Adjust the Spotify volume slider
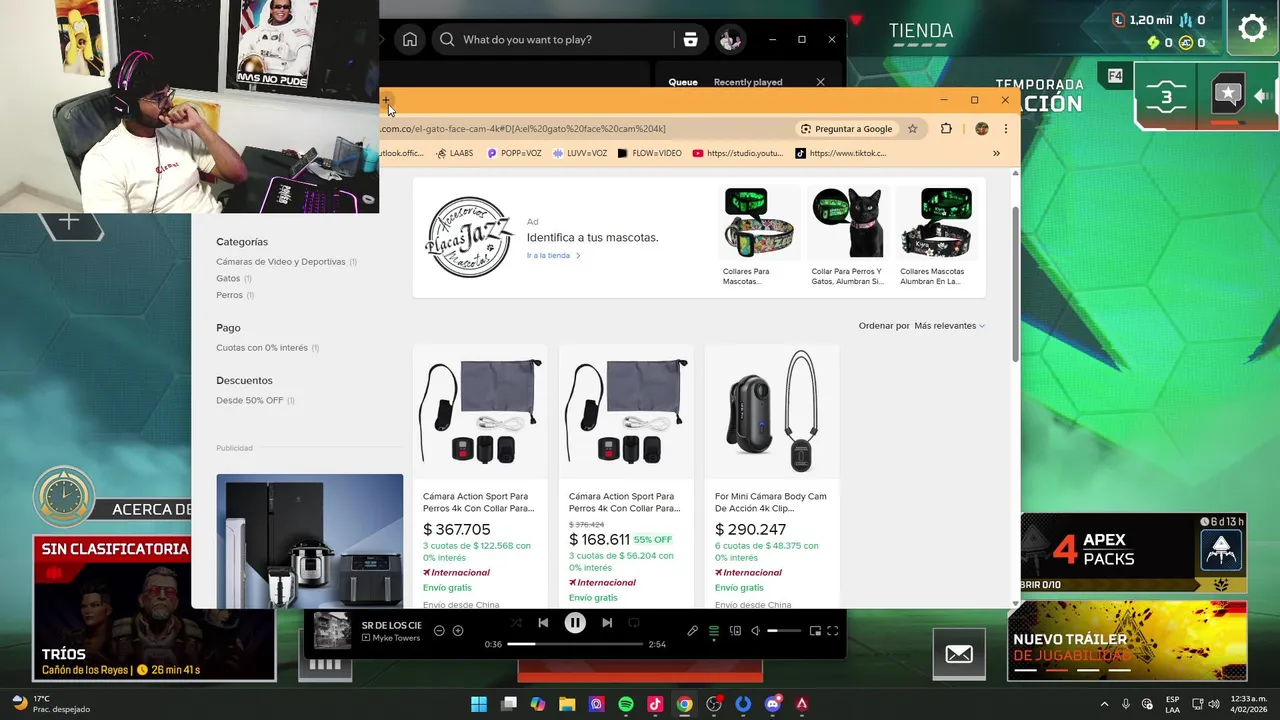Screen dimensions: 1280x720 (x=785, y=631)
